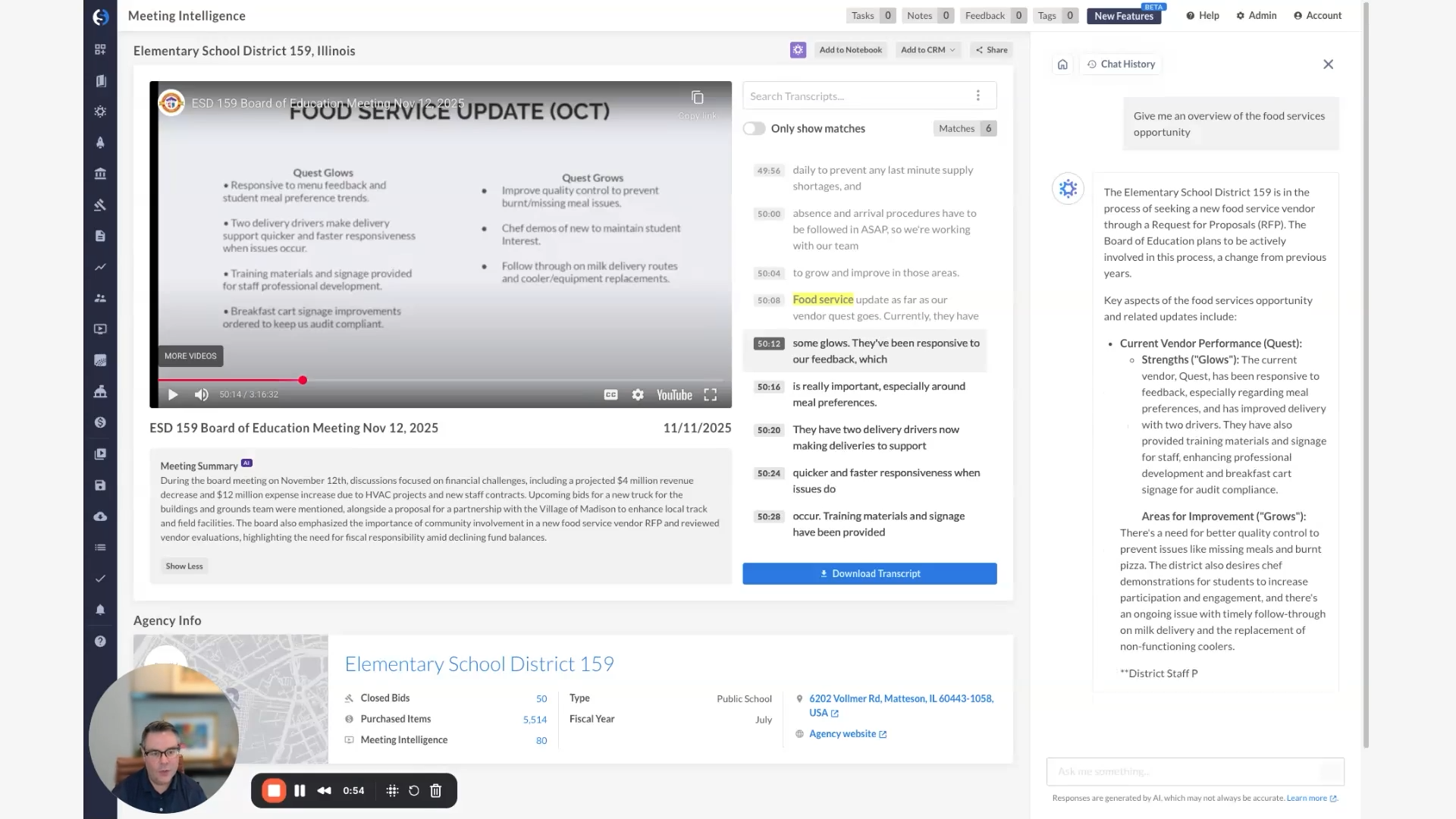The image size is (1456, 819).
Task: Open the Chat History tab
Action: [1121, 64]
